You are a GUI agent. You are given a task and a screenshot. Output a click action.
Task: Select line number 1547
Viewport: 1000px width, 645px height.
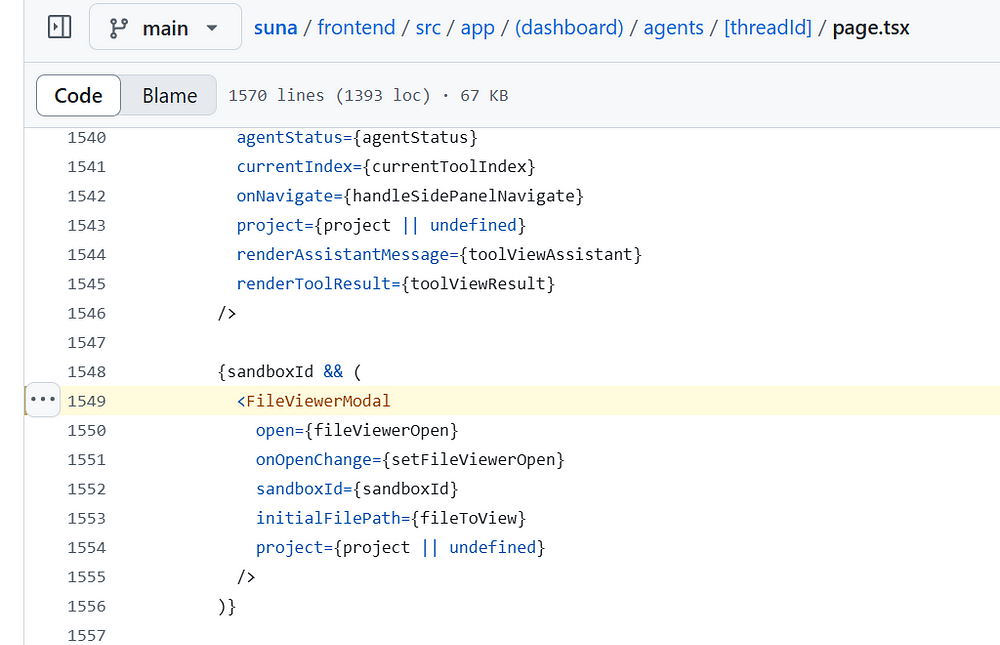point(87,343)
